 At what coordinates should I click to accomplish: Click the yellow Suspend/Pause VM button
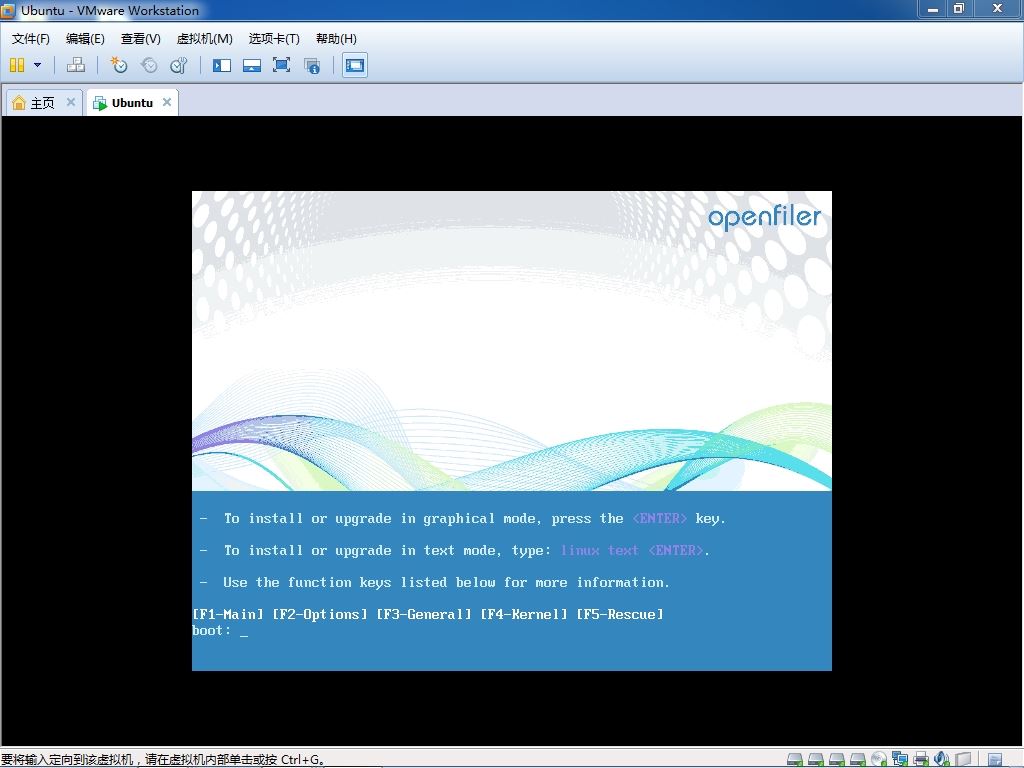point(17,65)
